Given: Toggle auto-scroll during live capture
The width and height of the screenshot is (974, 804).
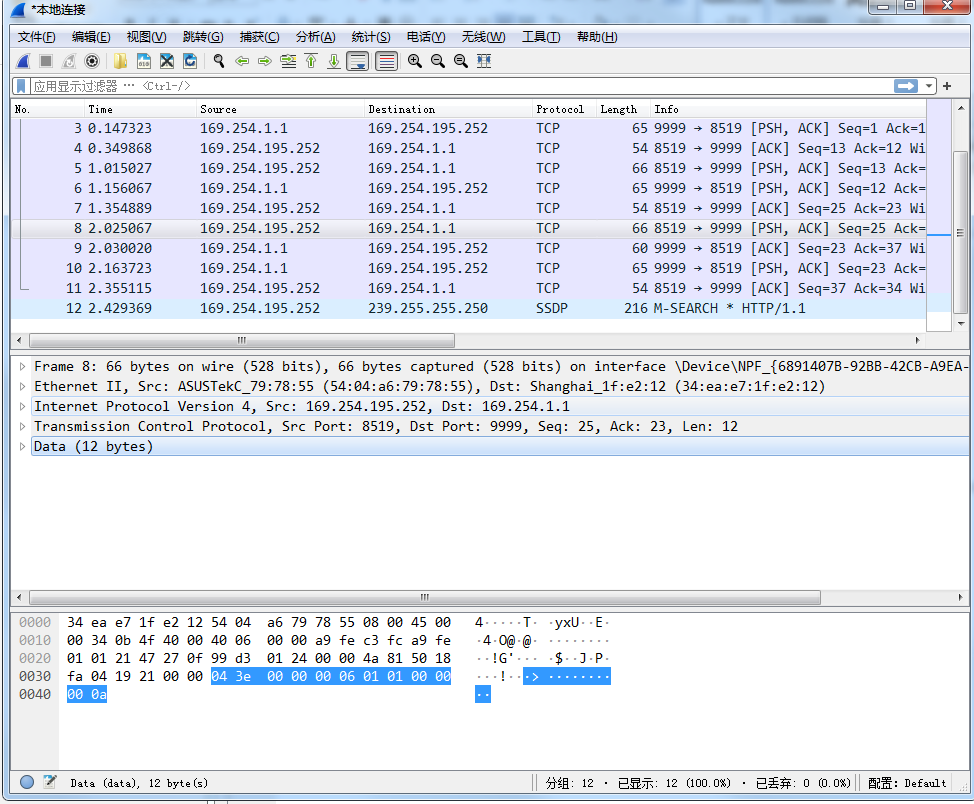Looking at the screenshot, I should tap(358, 61).
